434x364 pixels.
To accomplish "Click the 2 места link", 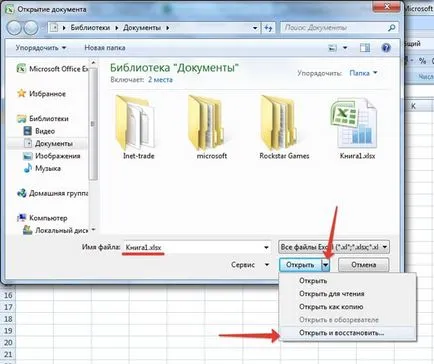I will 160,80.
